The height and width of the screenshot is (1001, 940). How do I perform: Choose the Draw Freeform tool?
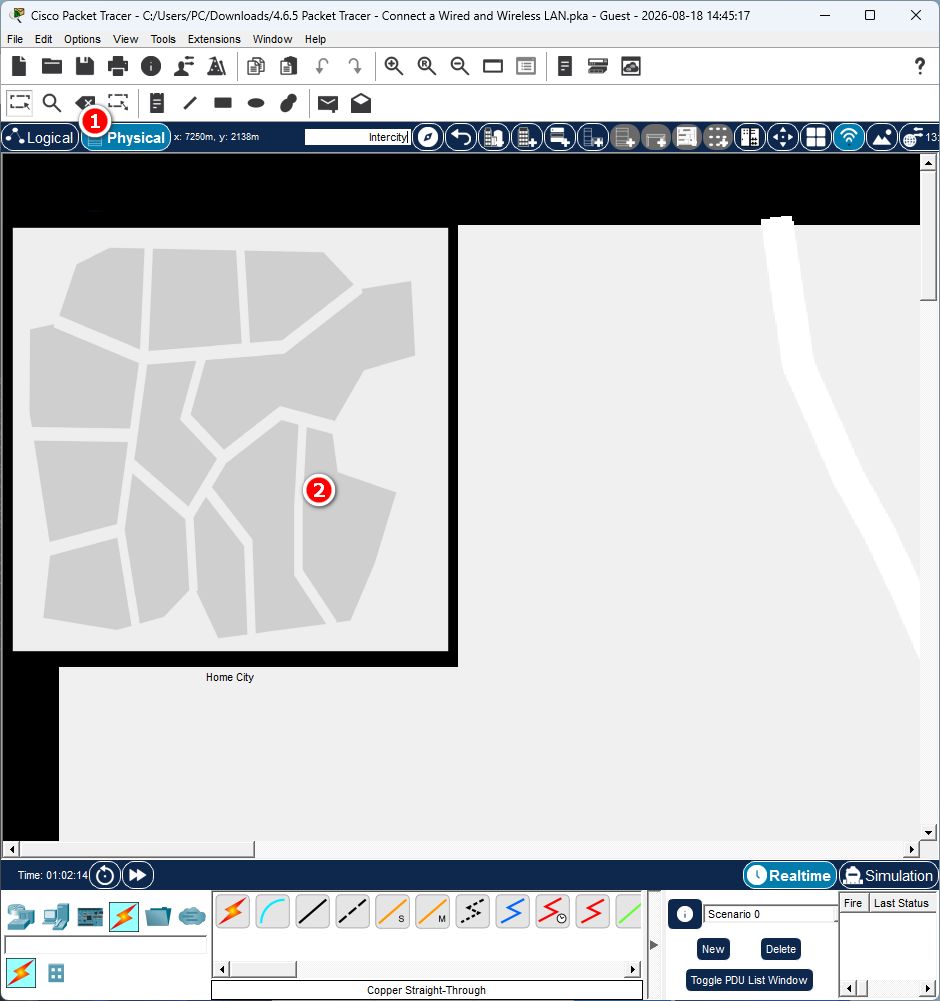click(289, 103)
